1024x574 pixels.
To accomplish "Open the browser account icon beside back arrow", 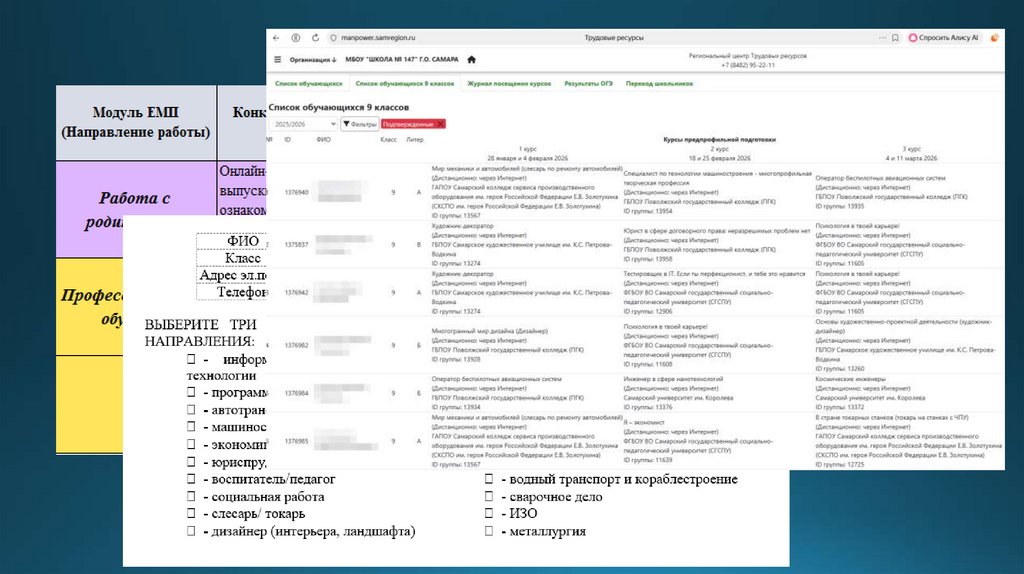I will coord(295,38).
